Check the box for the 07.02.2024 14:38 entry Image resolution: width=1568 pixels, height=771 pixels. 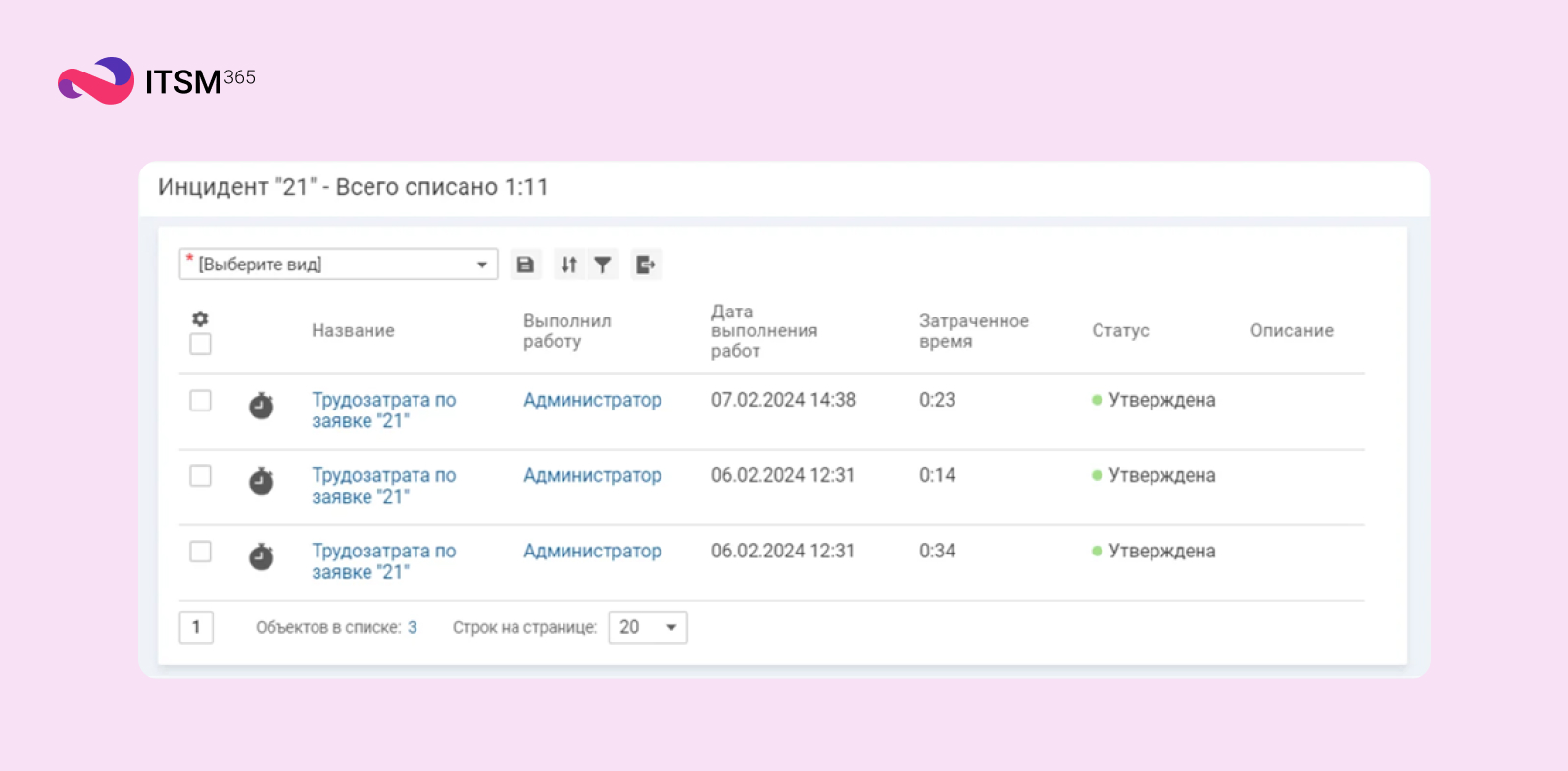pyautogui.click(x=201, y=401)
